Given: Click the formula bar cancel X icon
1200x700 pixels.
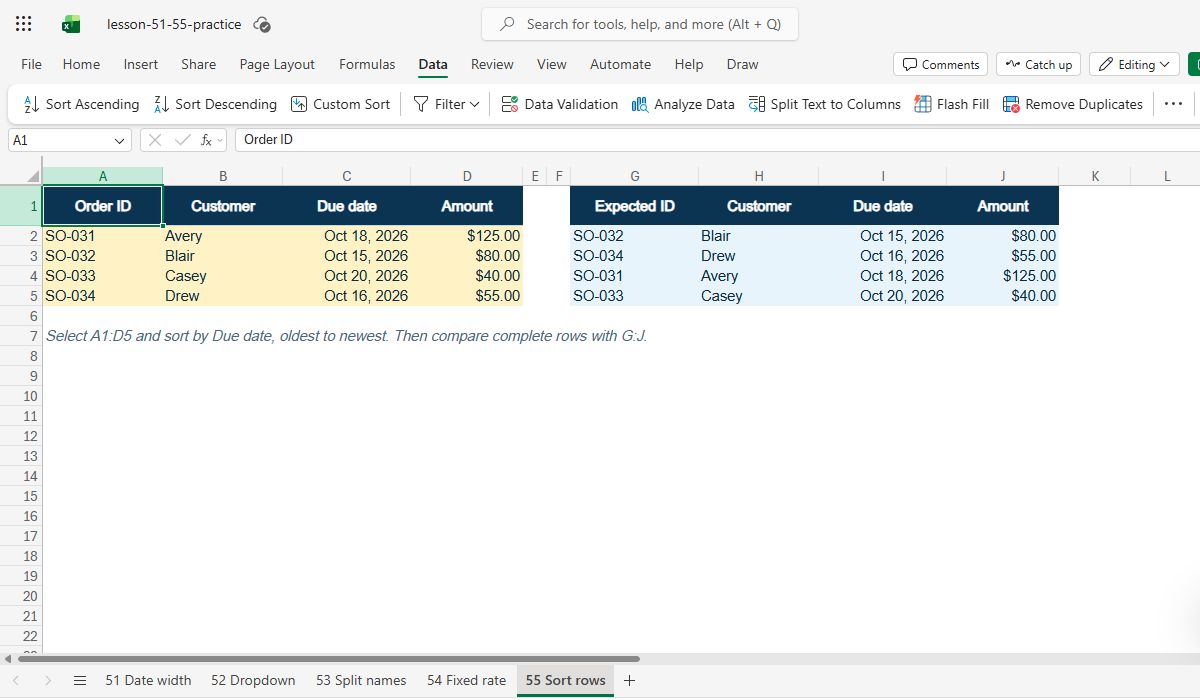Looking at the screenshot, I should point(155,140).
